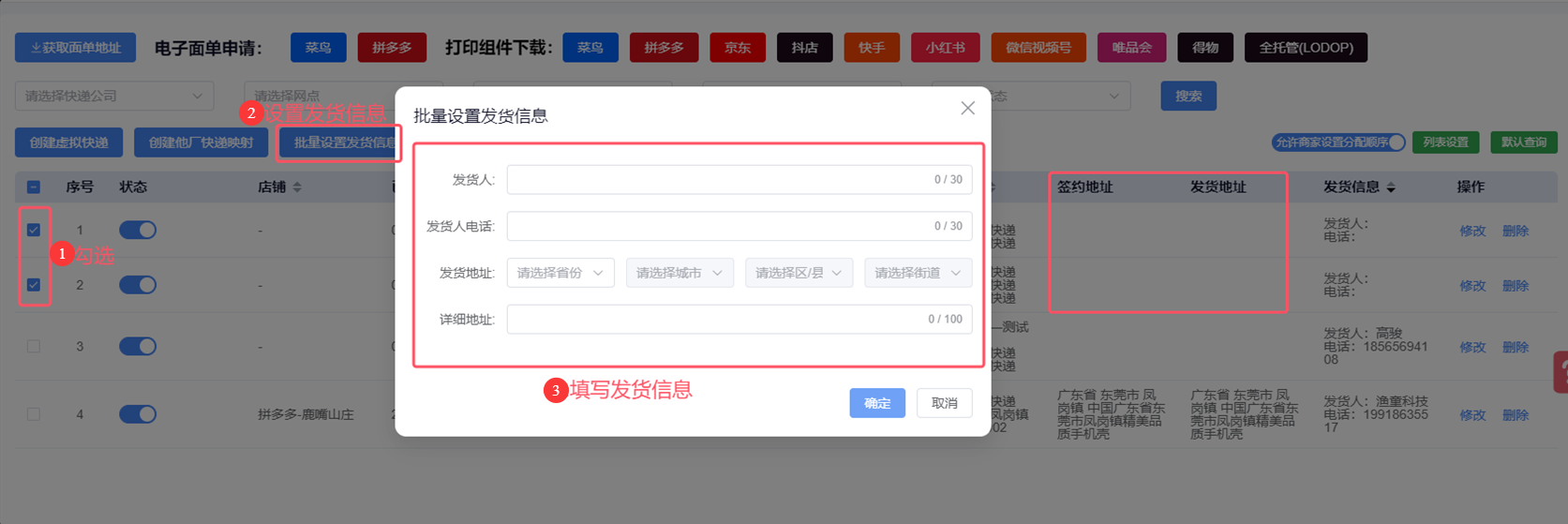1568x524 pixels.
Task: Click 修改 link in row 1
Action: [1472, 231]
